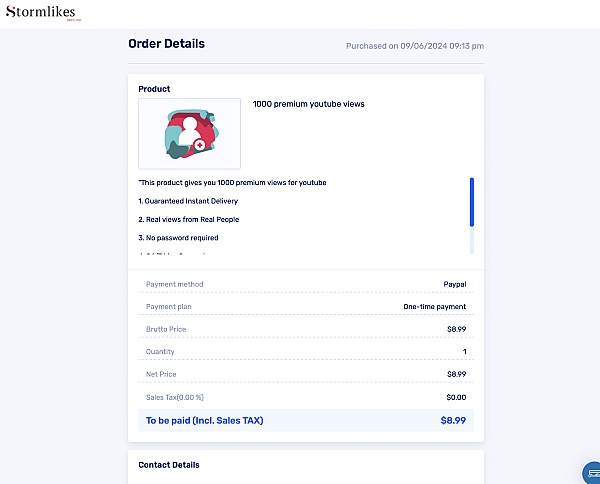Click the purchase date text

(415, 46)
